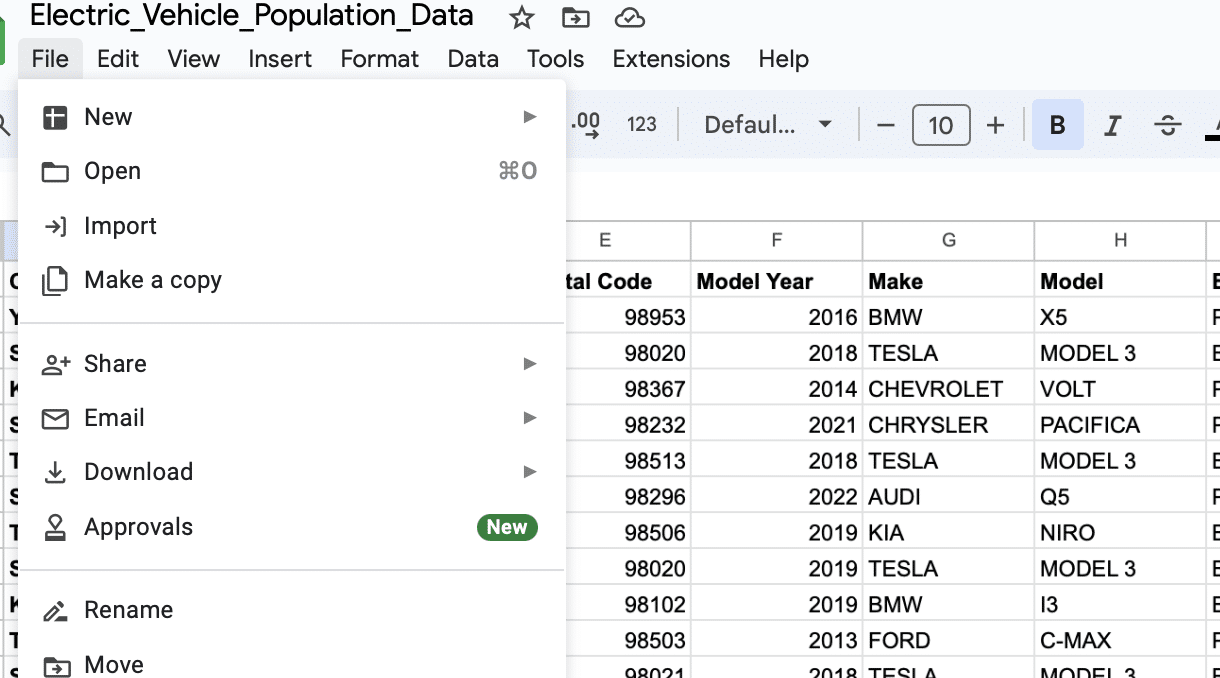Image resolution: width=1220 pixels, height=678 pixels.
Task: Select column H header
Action: point(1120,240)
